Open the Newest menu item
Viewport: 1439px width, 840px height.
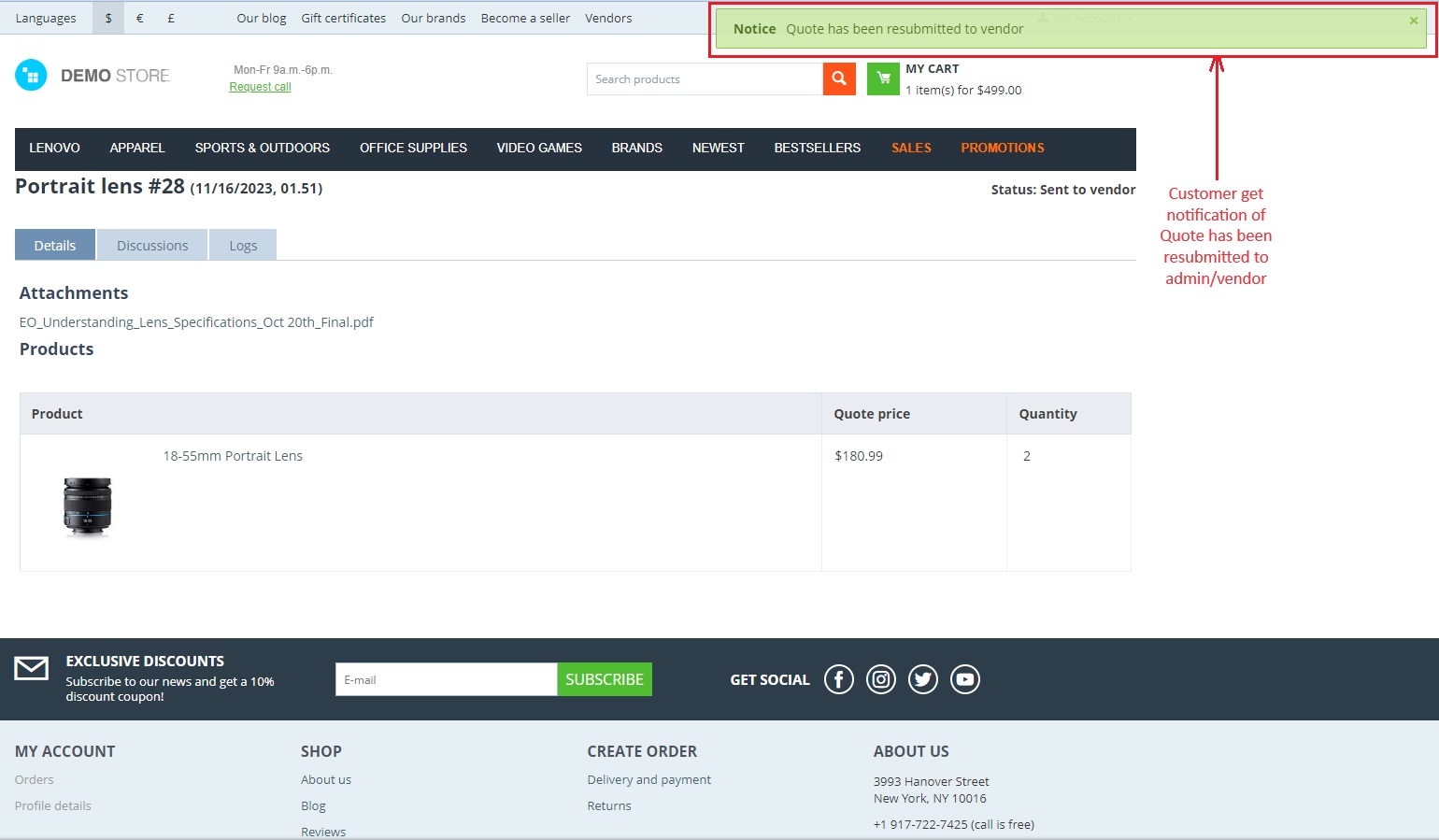tap(719, 148)
